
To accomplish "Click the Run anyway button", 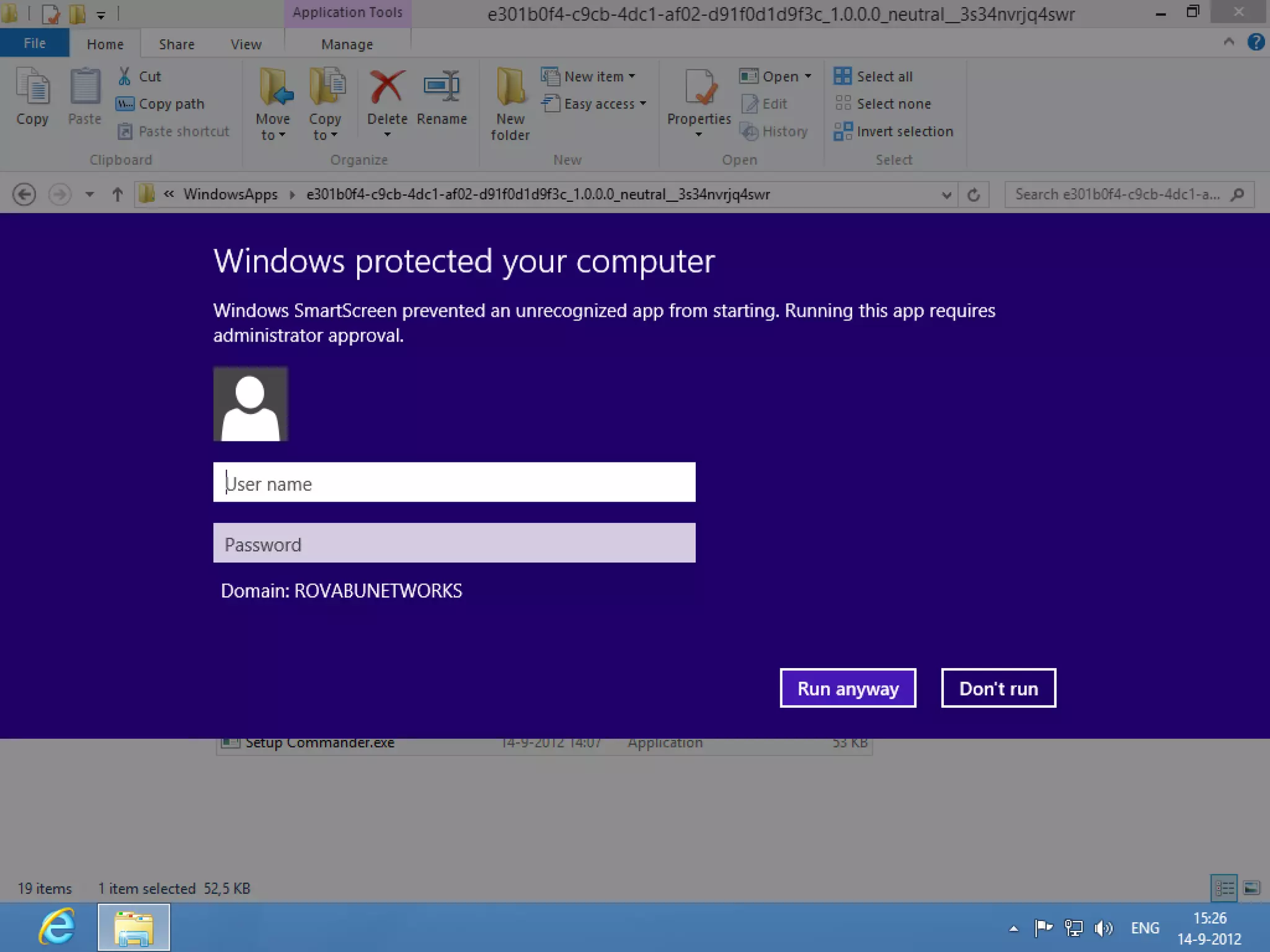I will click(848, 688).
